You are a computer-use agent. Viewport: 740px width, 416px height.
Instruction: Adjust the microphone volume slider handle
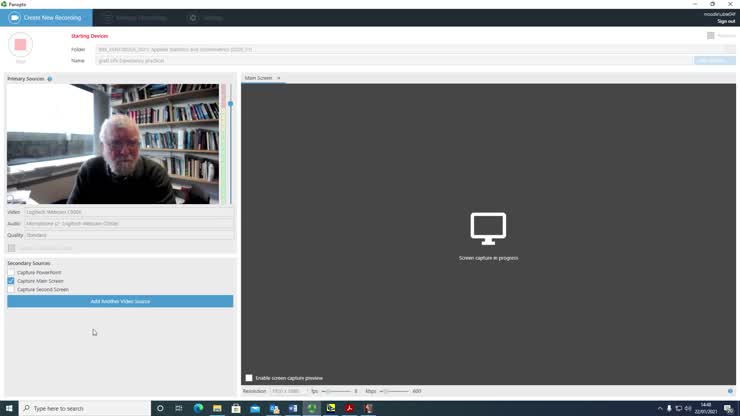pos(230,103)
